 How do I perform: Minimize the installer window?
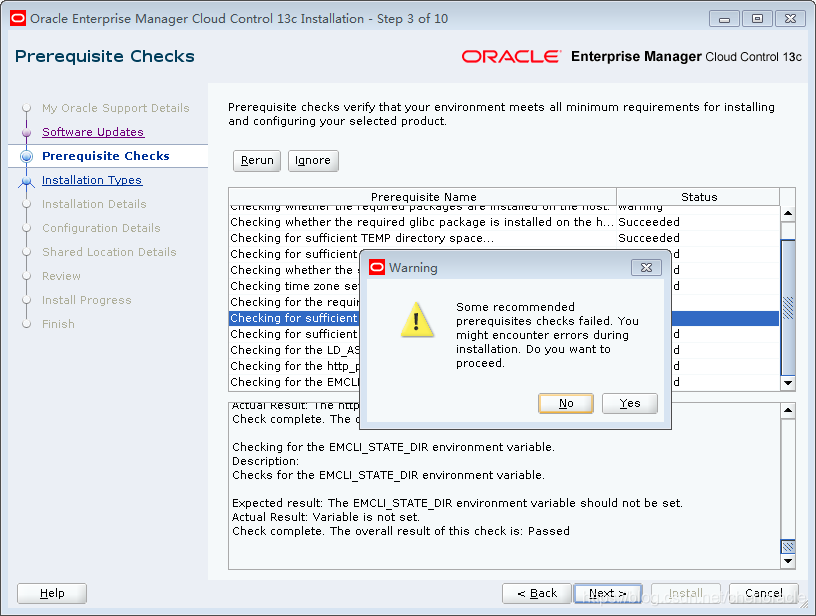724,19
